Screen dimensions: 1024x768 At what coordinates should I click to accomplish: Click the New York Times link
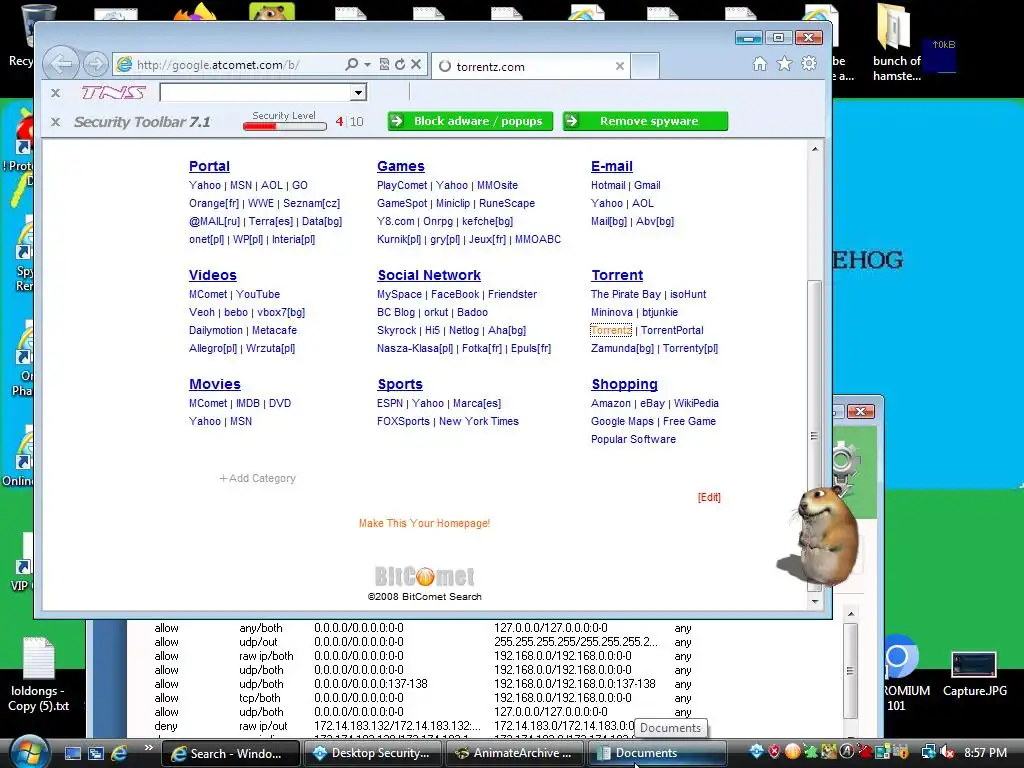coord(479,422)
